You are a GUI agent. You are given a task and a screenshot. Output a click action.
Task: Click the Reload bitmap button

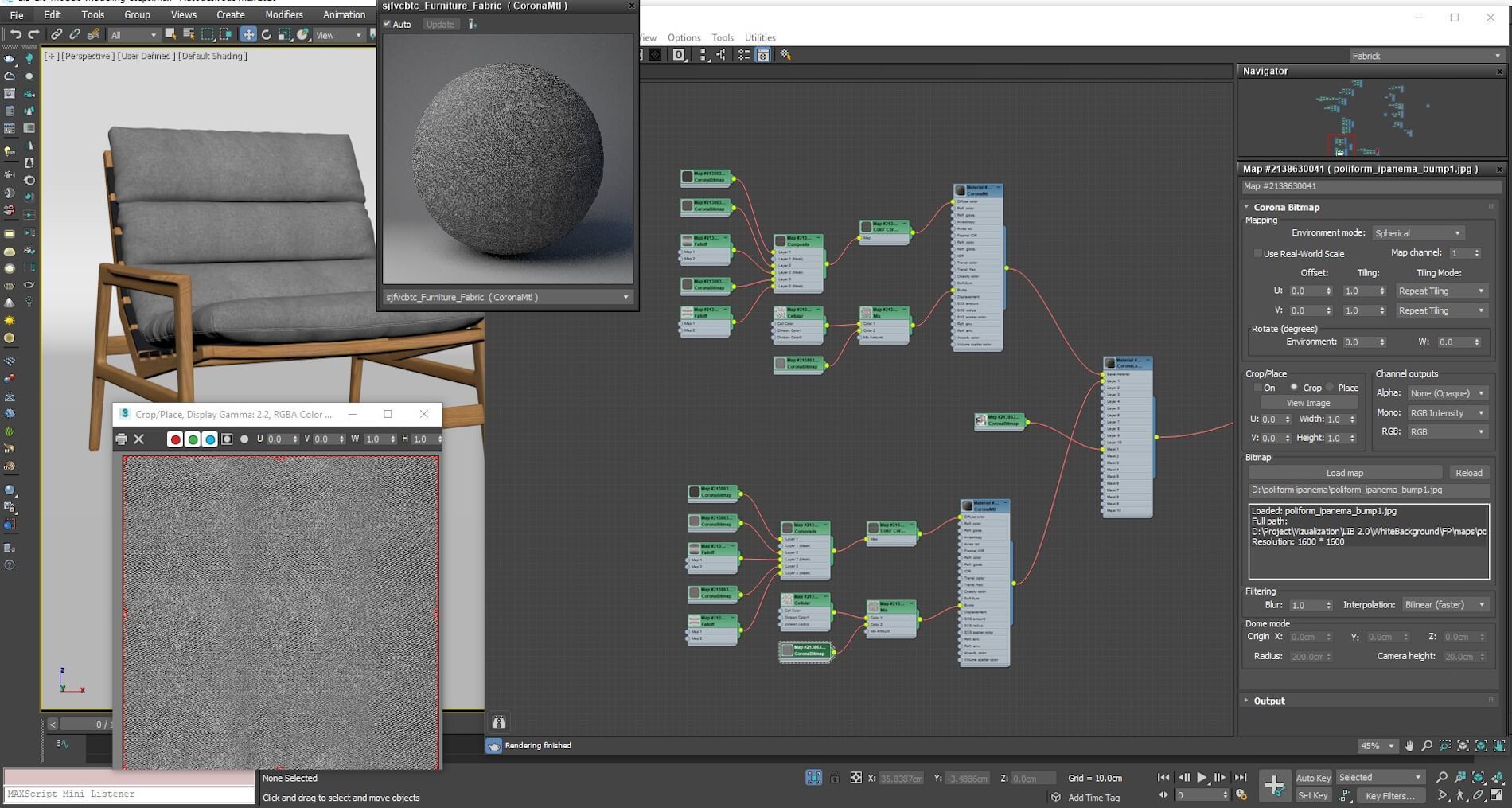1468,473
